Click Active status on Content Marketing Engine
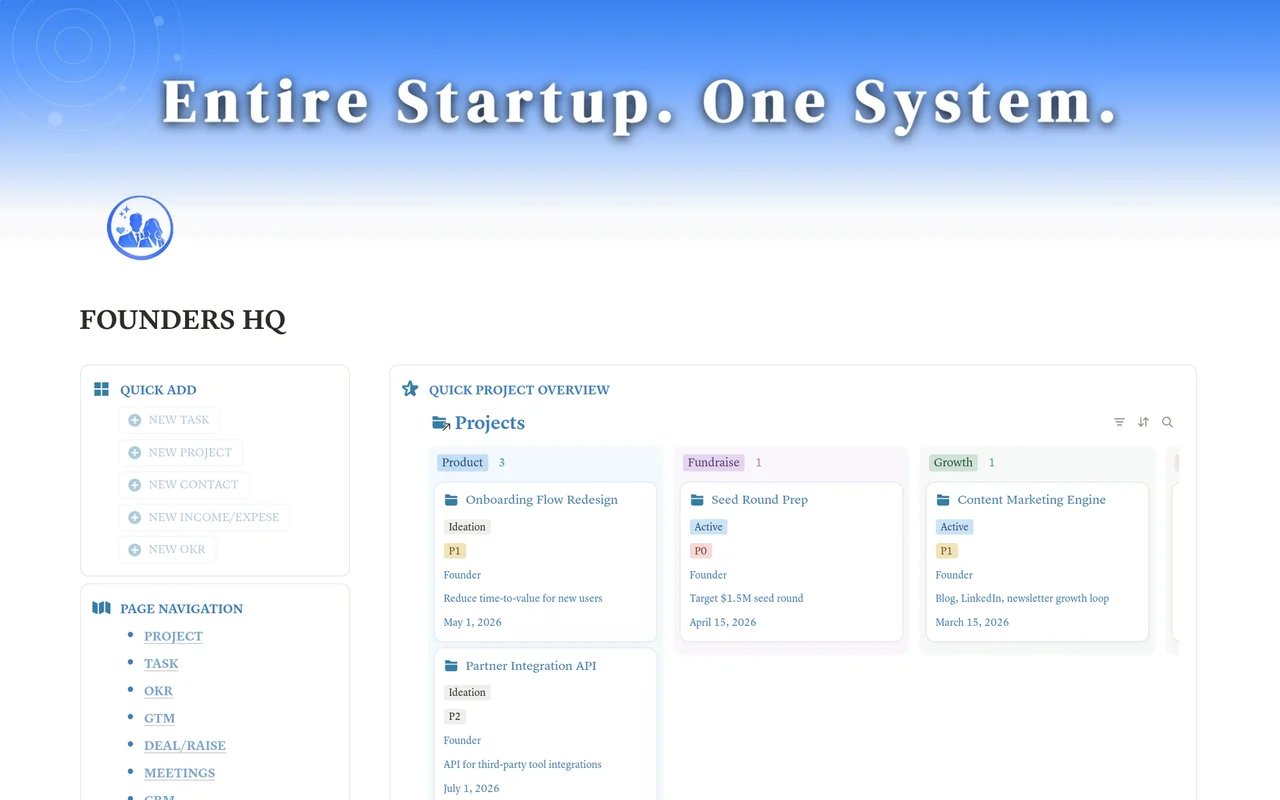The height and width of the screenshot is (800, 1280). click(x=954, y=527)
